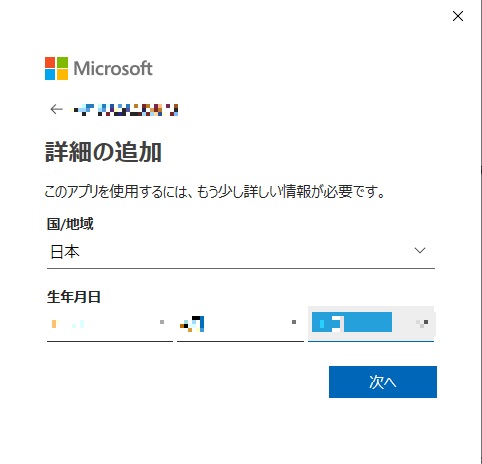Select the 日本 text in country field

(x=65, y=252)
